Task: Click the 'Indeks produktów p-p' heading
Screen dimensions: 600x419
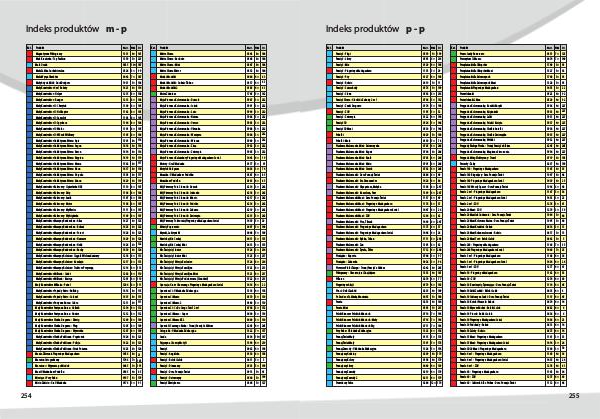Action: tap(375, 31)
